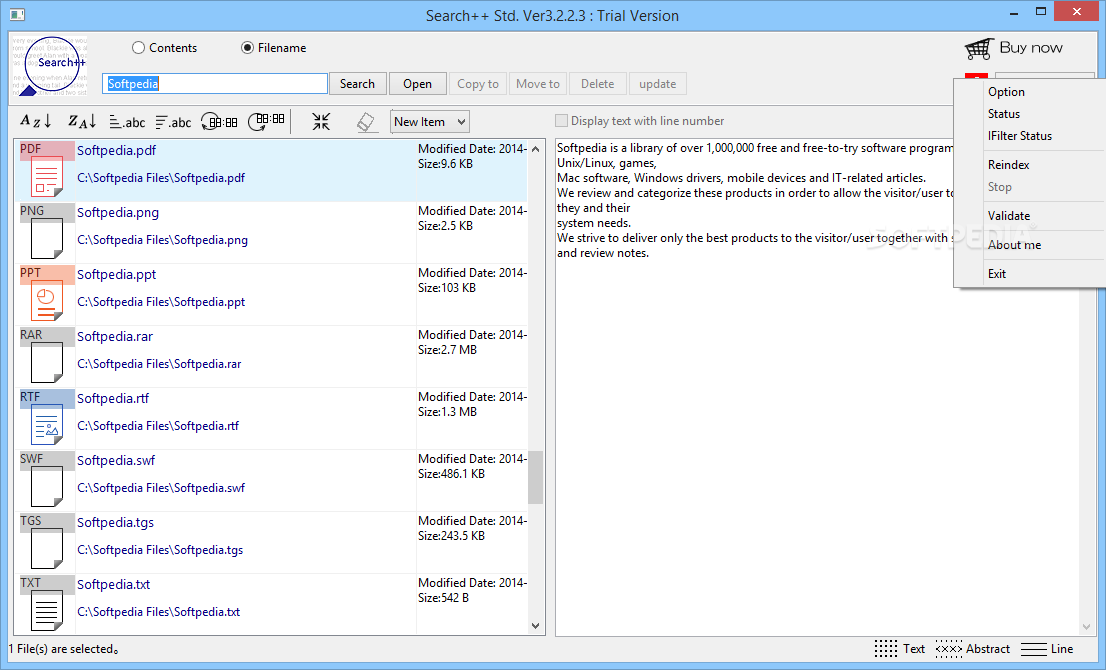The image size is (1106, 670).
Task: Choose Reindex from the menu
Action: (x=1008, y=164)
